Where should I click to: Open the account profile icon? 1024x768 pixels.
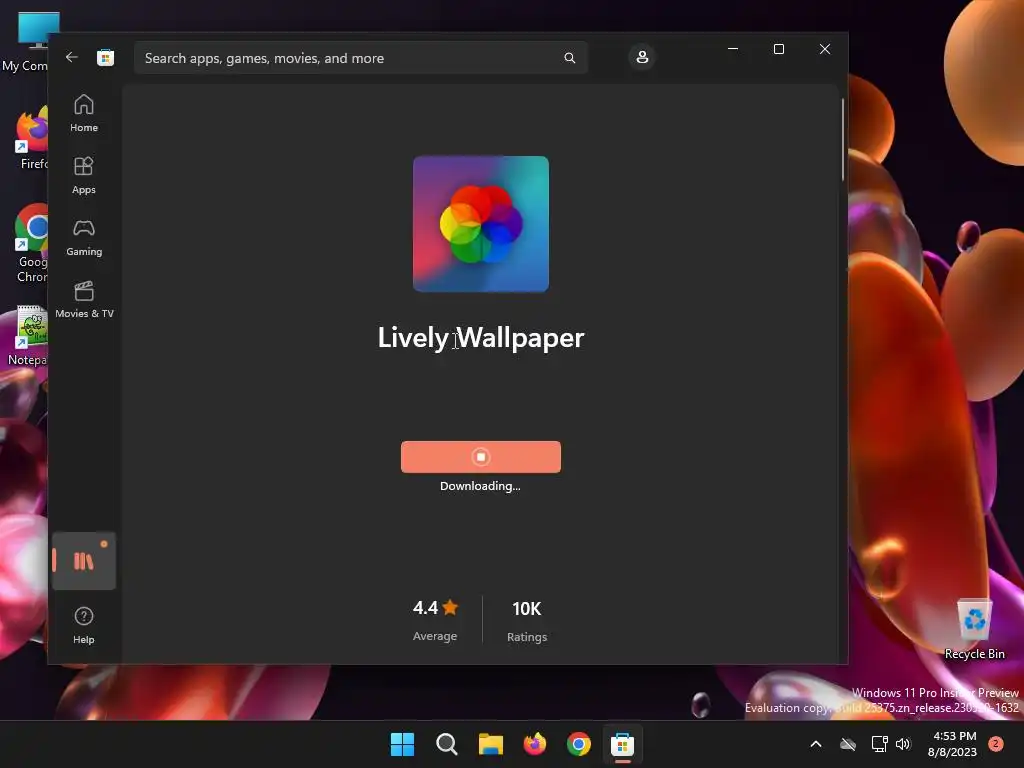[x=642, y=57]
